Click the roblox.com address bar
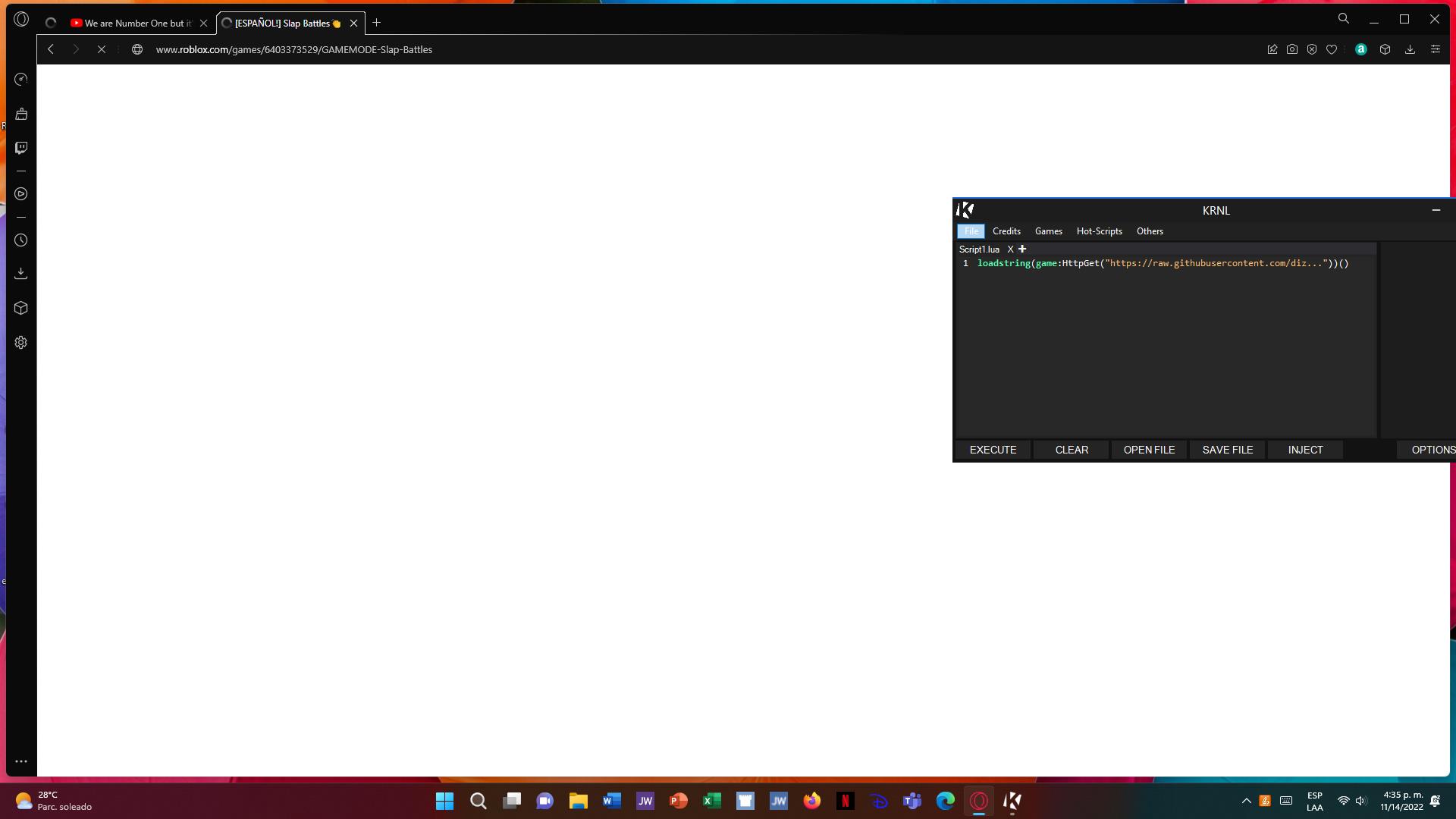Image resolution: width=1456 pixels, height=819 pixels. pyautogui.click(x=293, y=49)
